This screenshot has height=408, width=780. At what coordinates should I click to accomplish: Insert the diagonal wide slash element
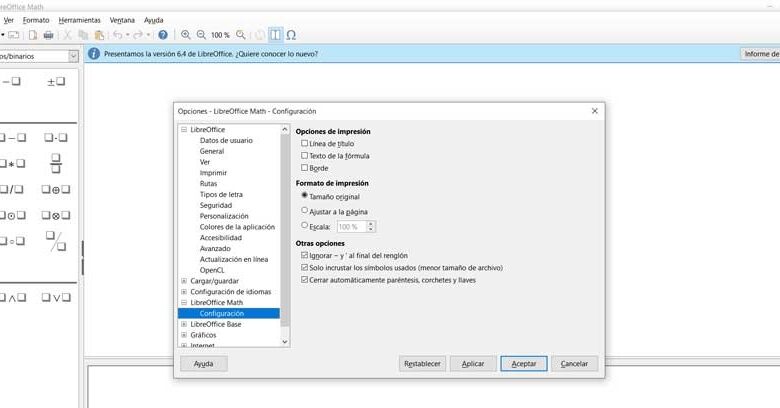[56, 241]
